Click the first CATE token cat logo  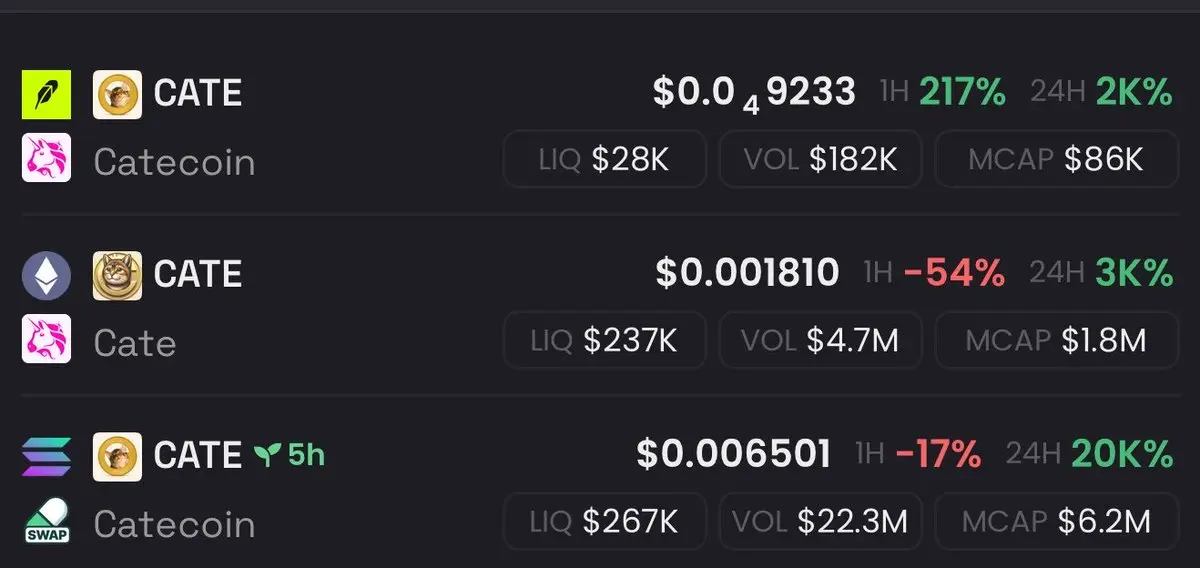pyautogui.click(x=118, y=95)
